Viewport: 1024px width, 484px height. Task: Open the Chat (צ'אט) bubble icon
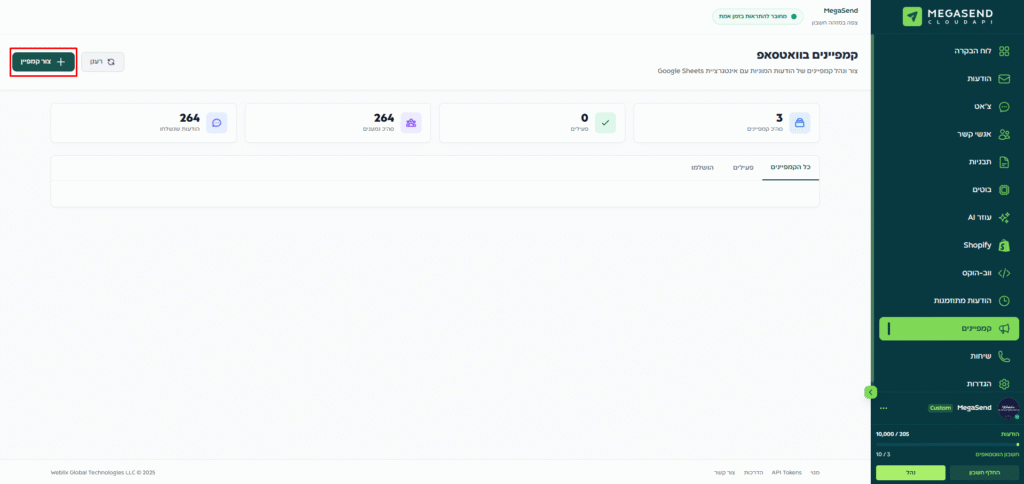[x=1004, y=106]
